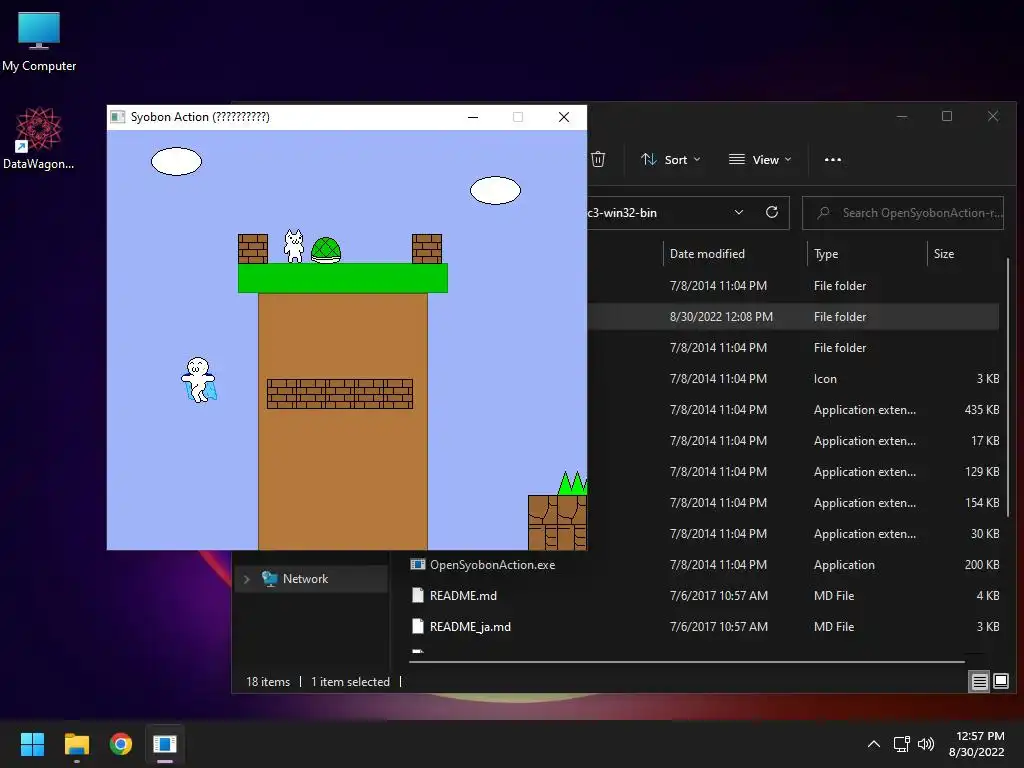Switch to large thumbnails view icon

pyautogui.click(x=1000, y=682)
